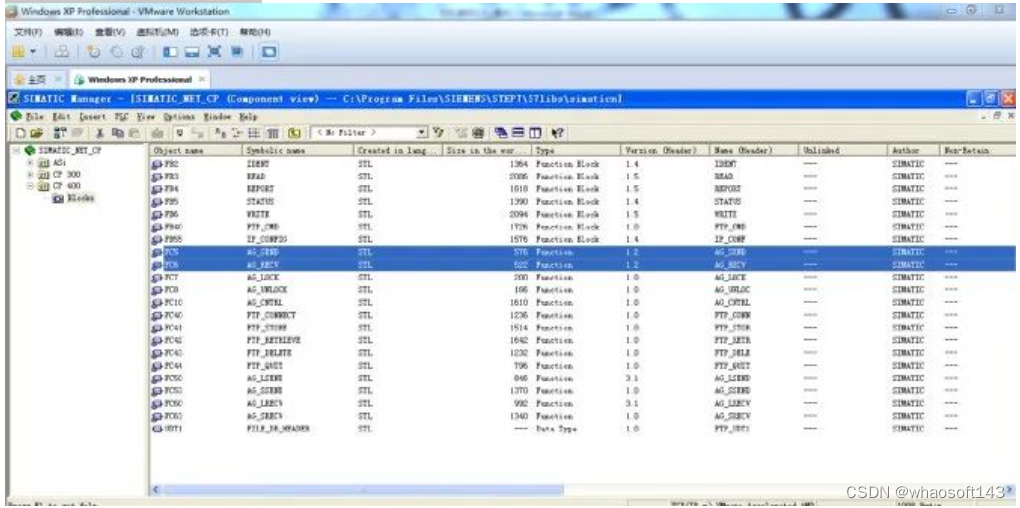Click the Paste icon in SIMATIC toolbar
Image resolution: width=1020 pixels, height=508 pixels.
tap(133, 133)
